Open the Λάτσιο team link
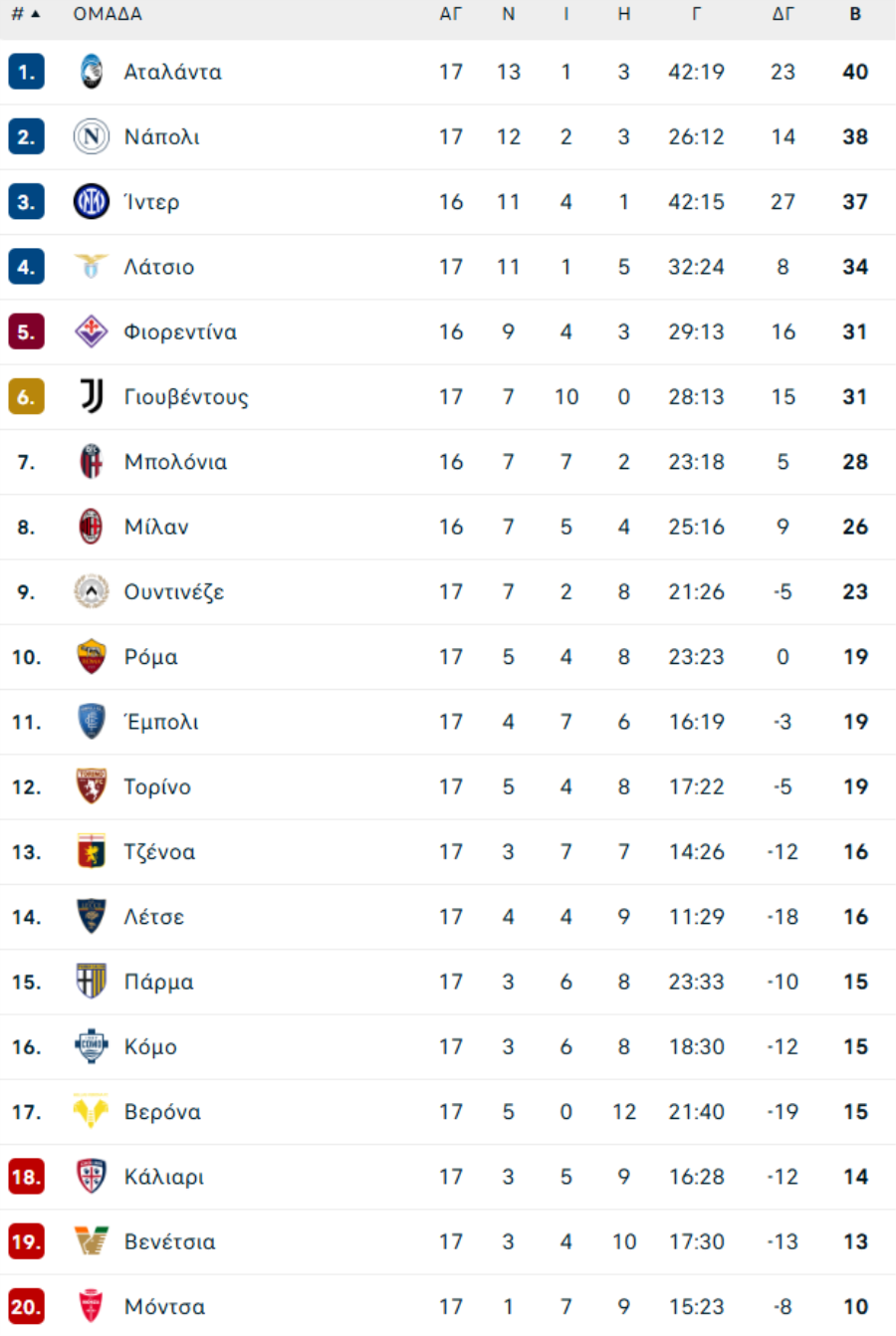This screenshot has height=1336, width=896. point(159,267)
